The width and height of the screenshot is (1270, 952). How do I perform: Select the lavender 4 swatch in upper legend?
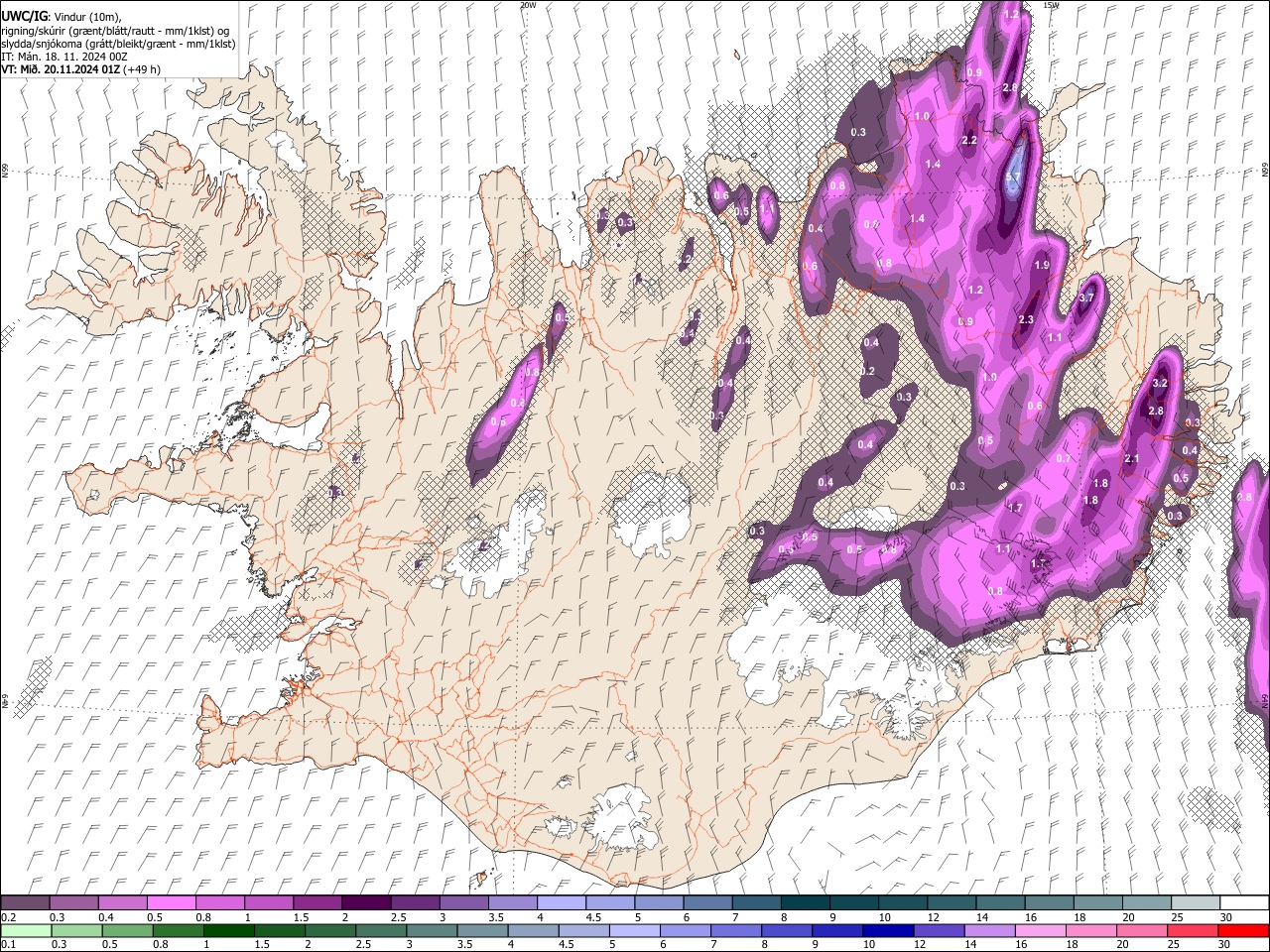[x=561, y=903]
